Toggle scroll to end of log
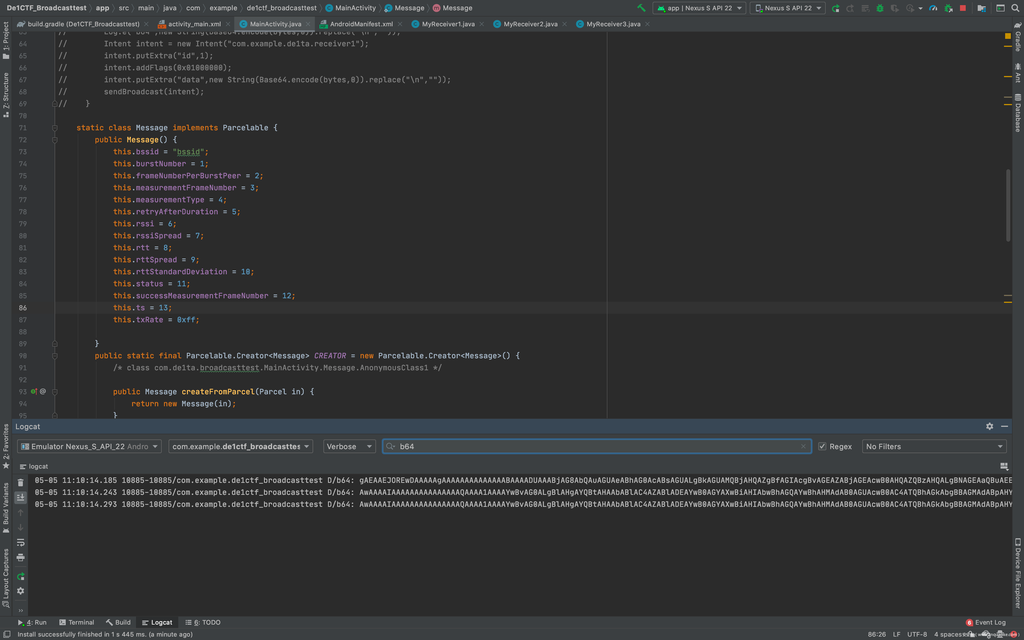 coord(20,497)
